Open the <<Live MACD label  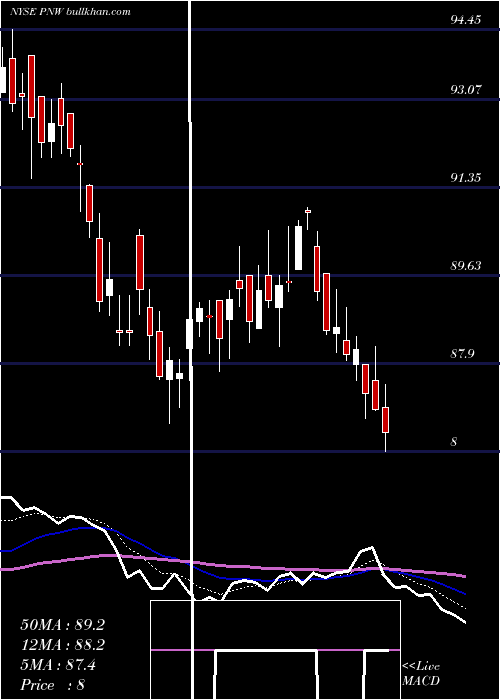point(421,673)
